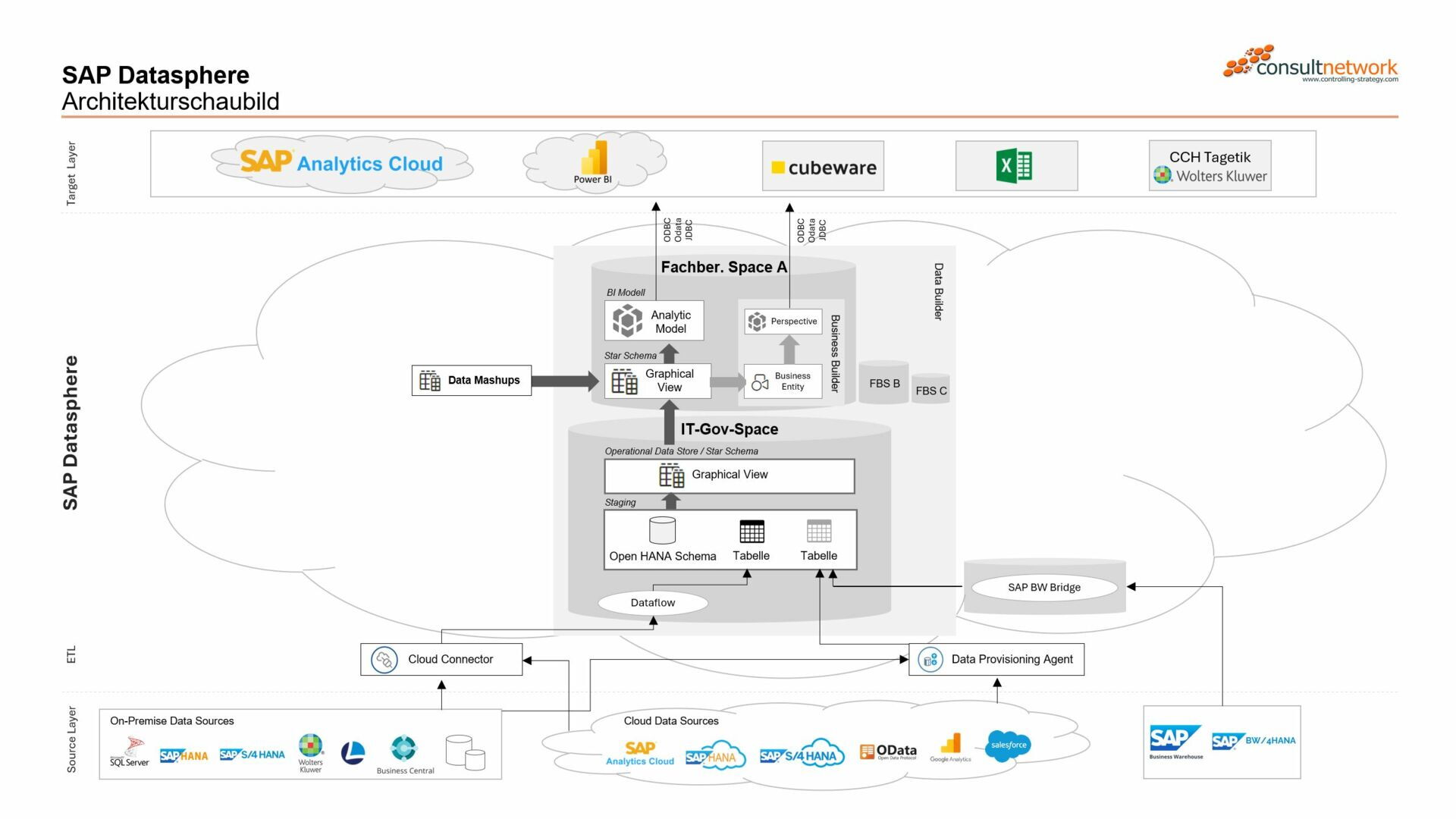Click the Data Mashups table icon

[428, 380]
